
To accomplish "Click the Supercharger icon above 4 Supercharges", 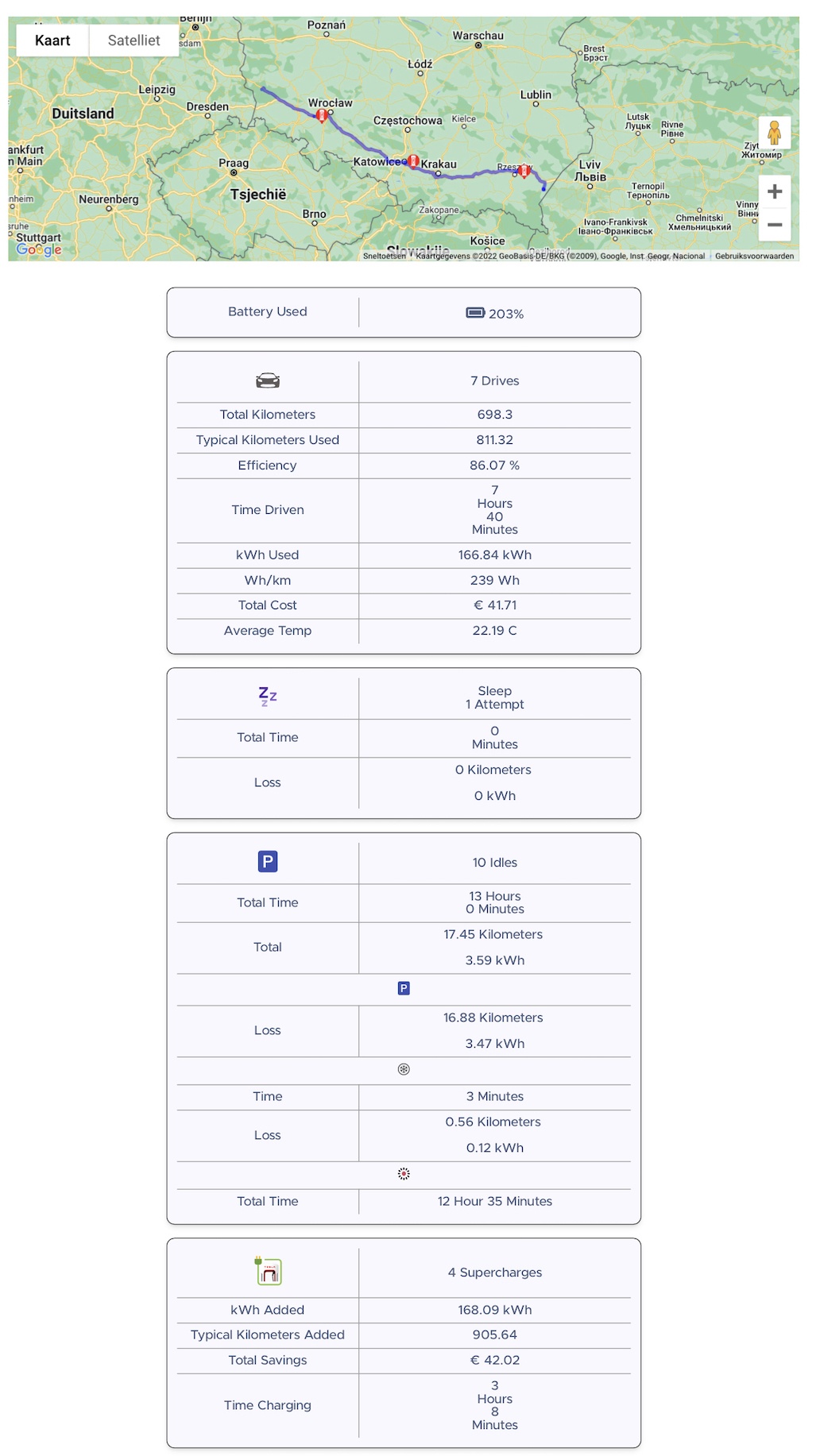I will pyautogui.click(x=270, y=1272).
